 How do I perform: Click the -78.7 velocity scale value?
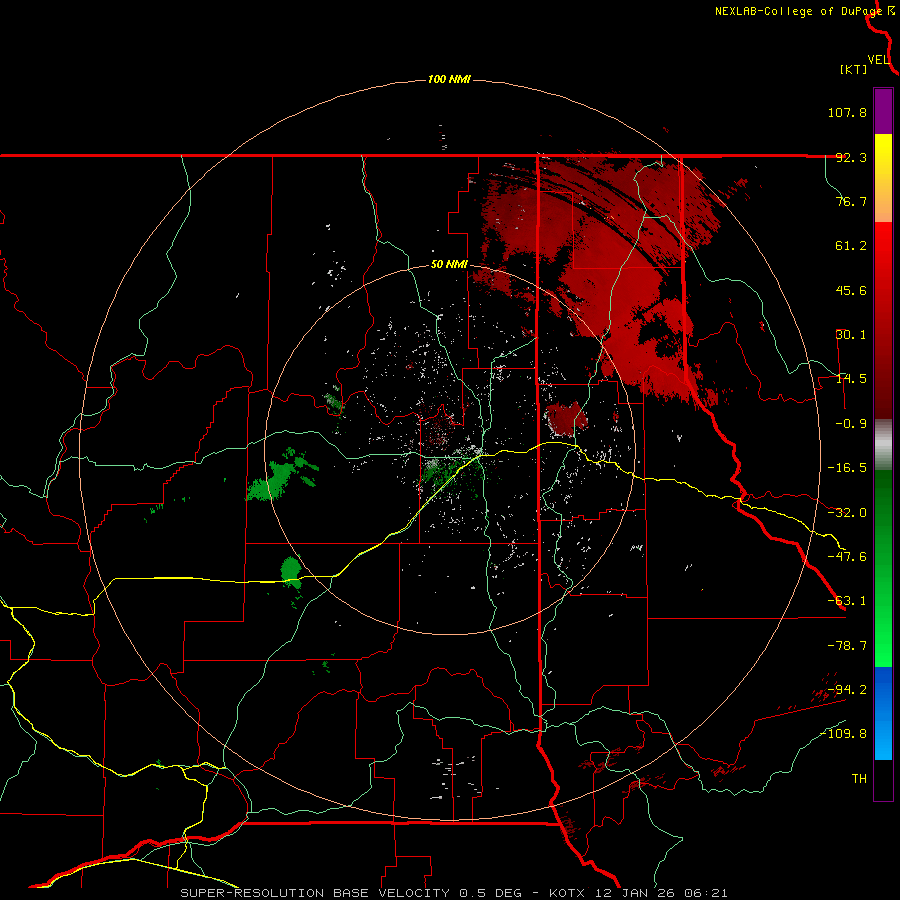tap(847, 646)
